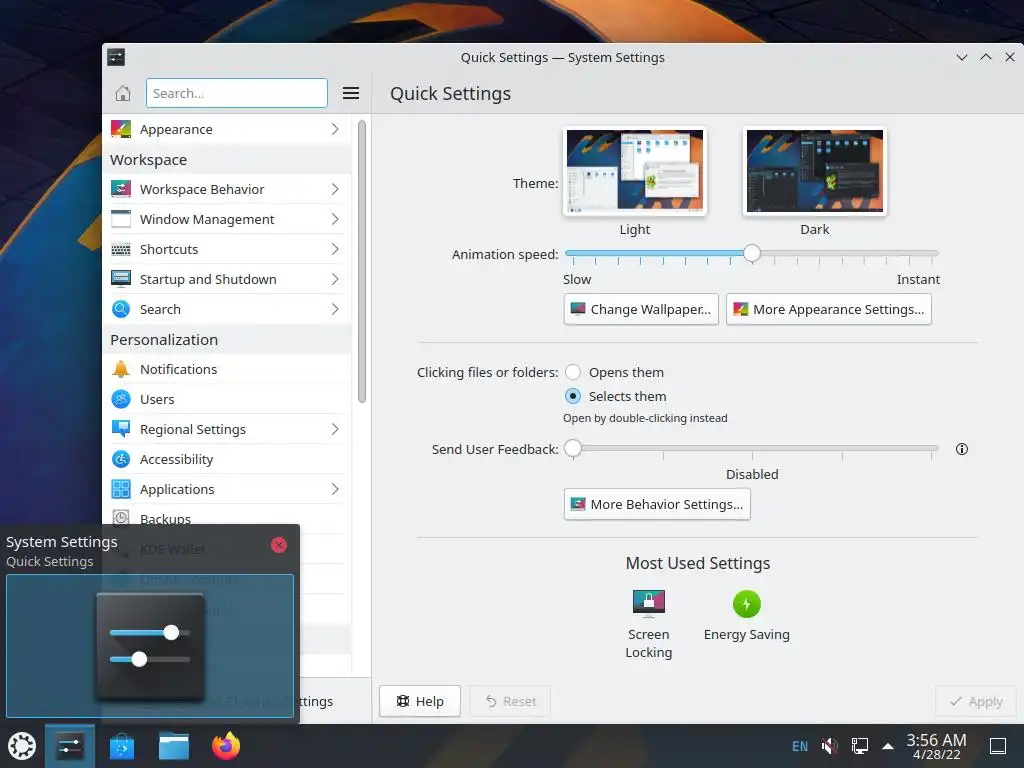
Task: Click the Window Management icon
Action: (121, 219)
